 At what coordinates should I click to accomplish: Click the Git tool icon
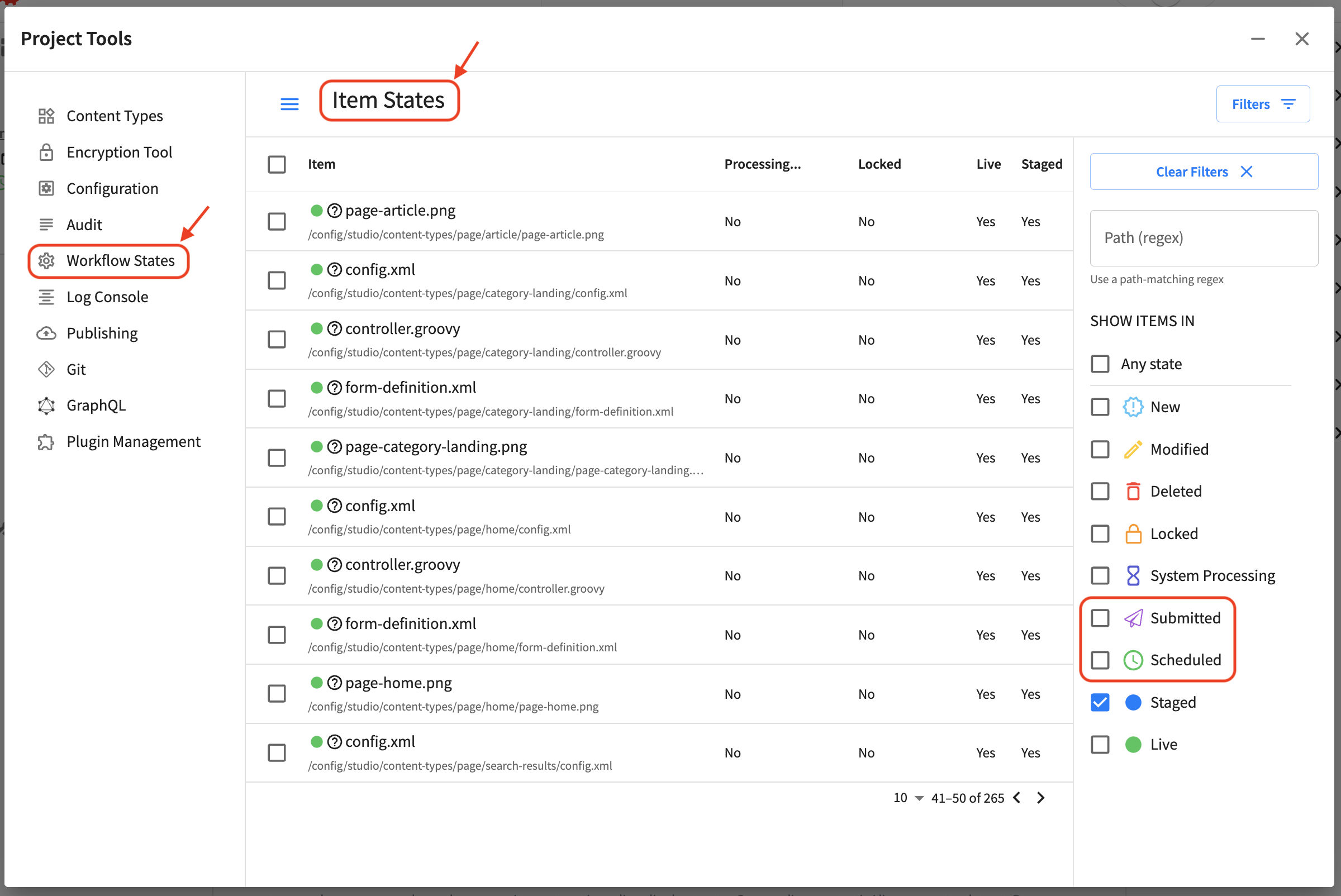(46, 369)
